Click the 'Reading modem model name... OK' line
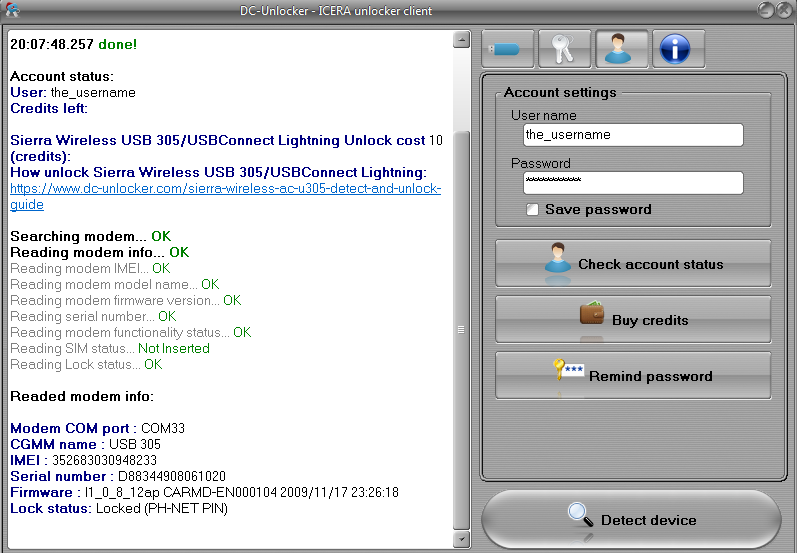 click(115, 284)
